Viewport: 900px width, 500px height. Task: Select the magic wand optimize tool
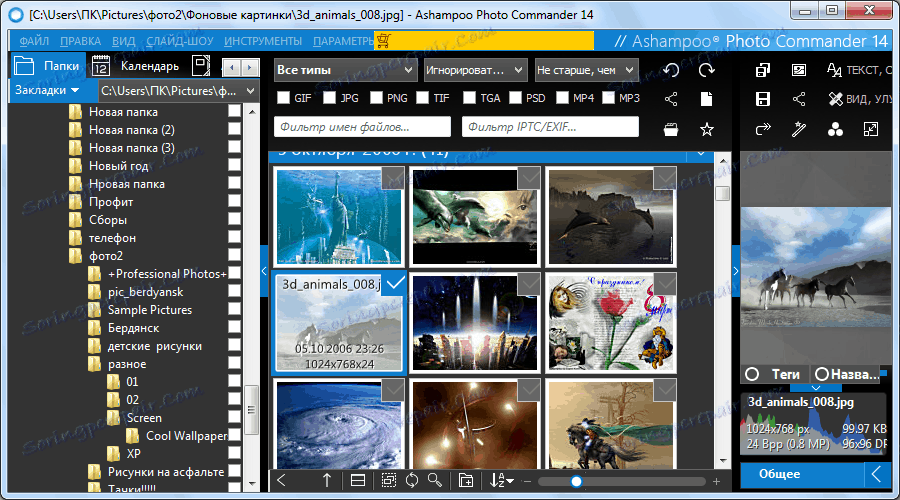pos(799,129)
